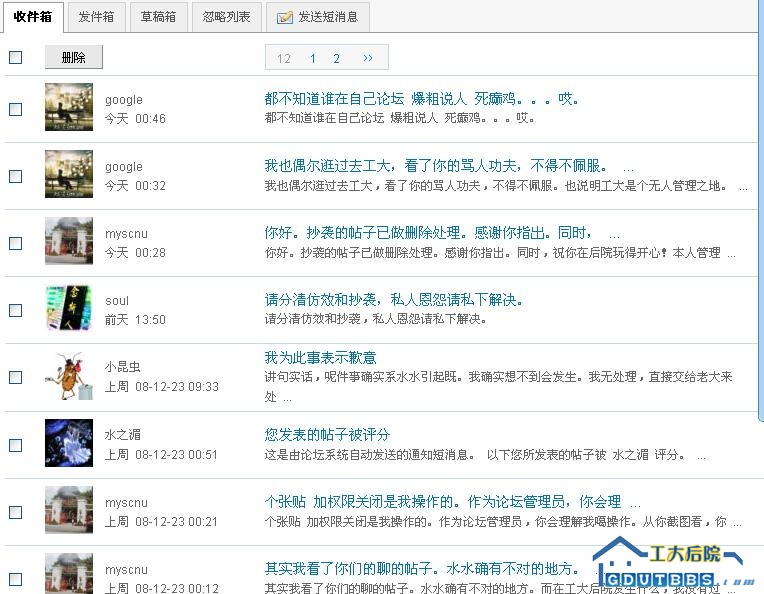Toggle the select-all checkbox beside 删除

pos(15,57)
